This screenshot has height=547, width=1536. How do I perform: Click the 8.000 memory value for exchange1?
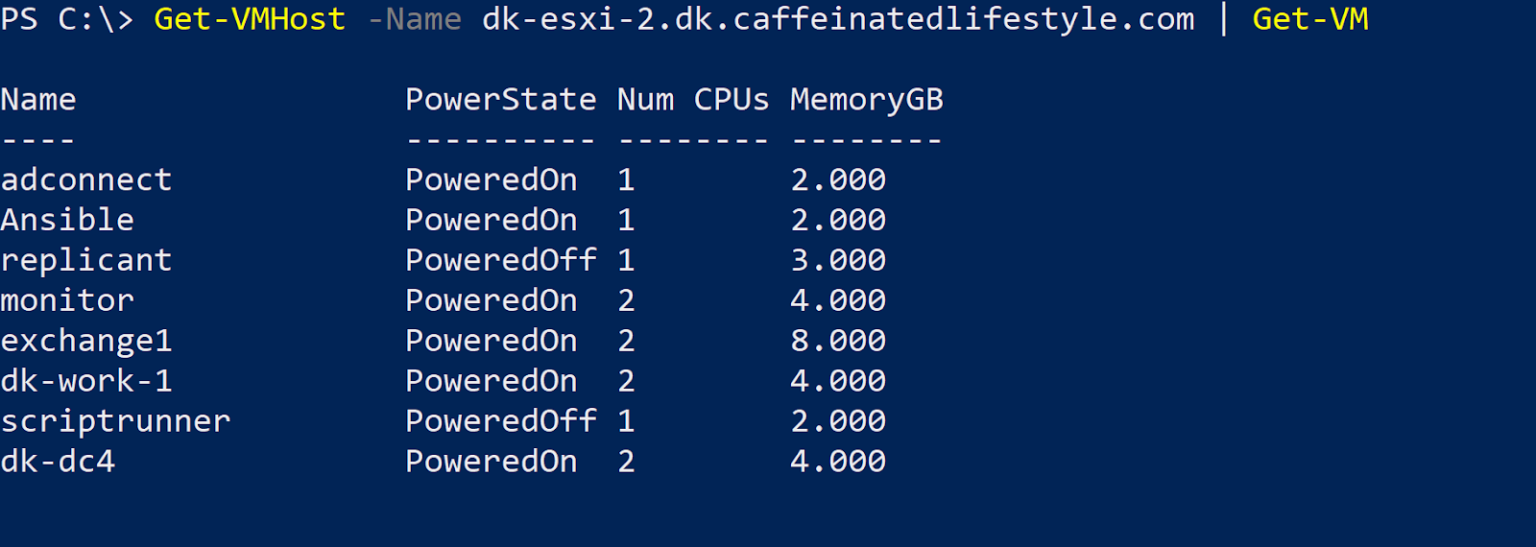838,341
